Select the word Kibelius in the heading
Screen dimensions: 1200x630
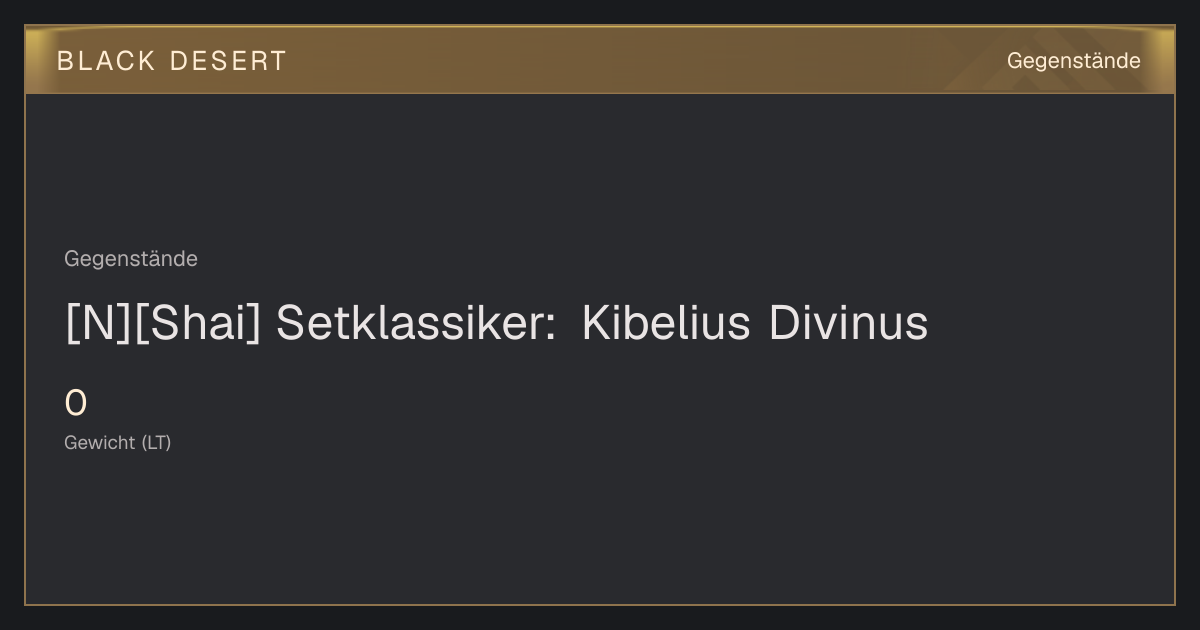click(666, 324)
